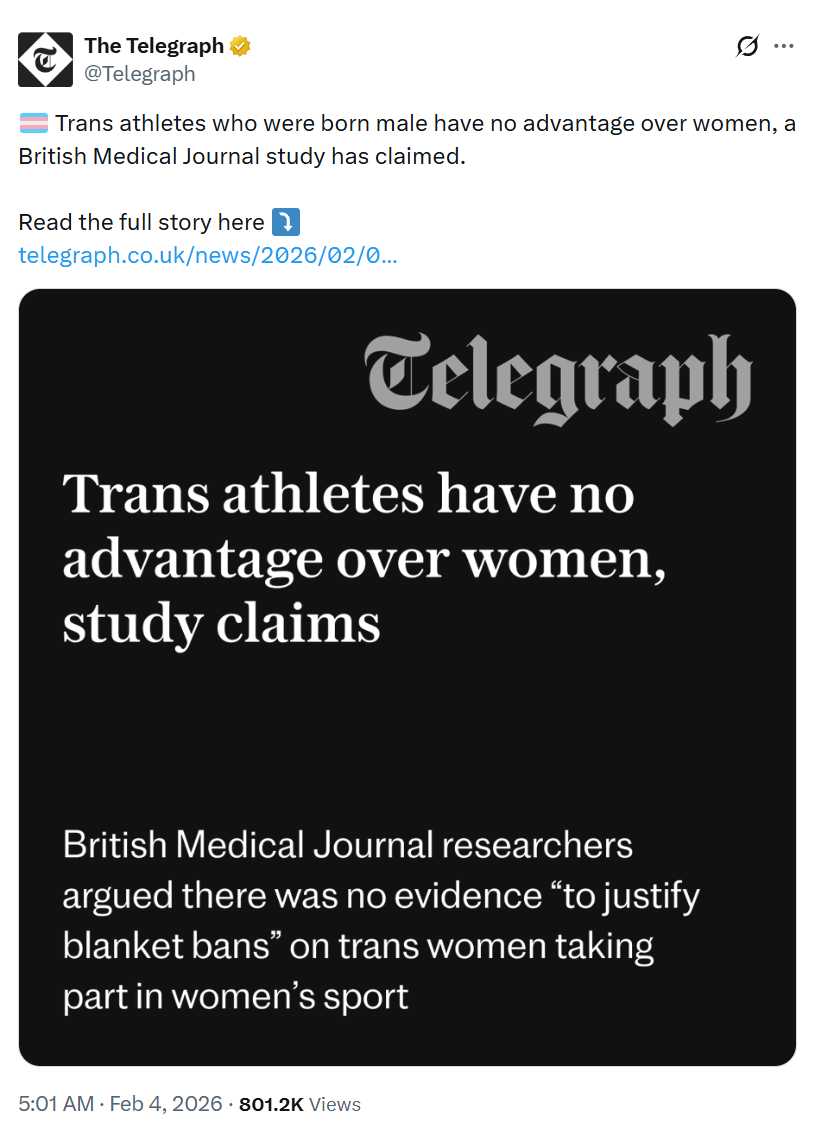Image resolution: width=816 pixels, height=1129 pixels.
Task: Click the trans flag emoji
Action: [x=33, y=125]
